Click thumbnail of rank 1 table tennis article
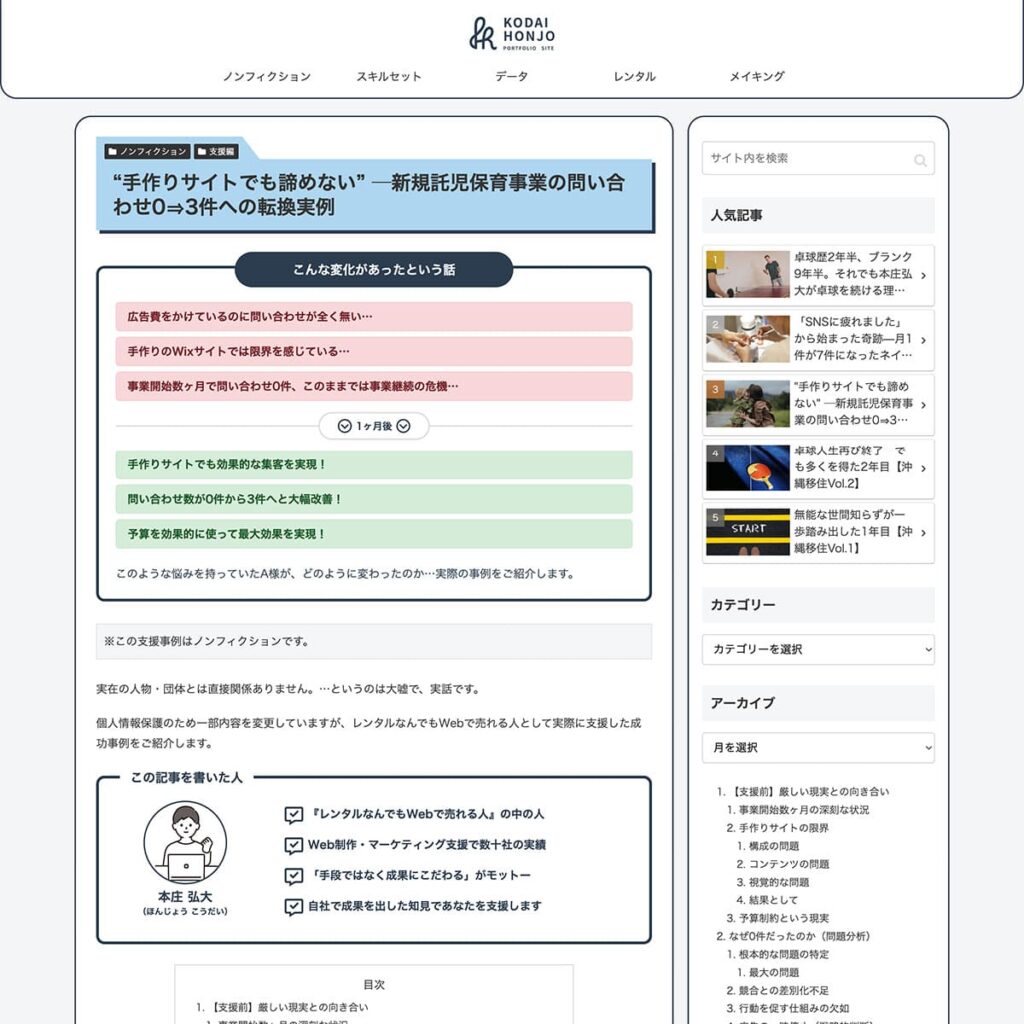The width and height of the screenshot is (1024, 1024). (x=748, y=274)
